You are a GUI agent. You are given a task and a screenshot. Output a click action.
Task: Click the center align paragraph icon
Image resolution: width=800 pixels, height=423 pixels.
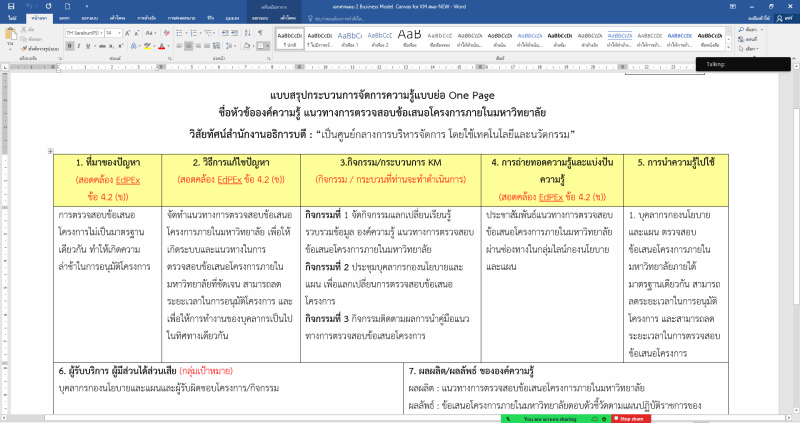[x=188, y=46]
